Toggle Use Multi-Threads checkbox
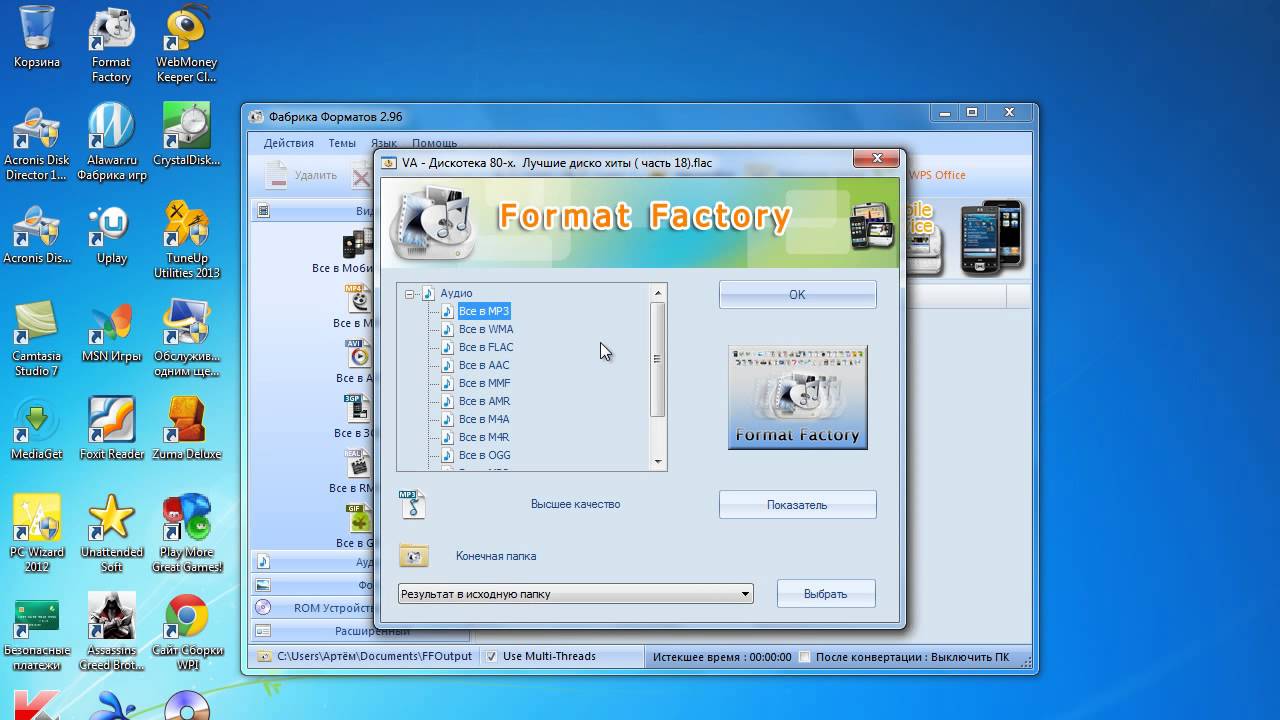The height and width of the screenshot is (720, 1280). pyautogui.click(x=491, y=657)
